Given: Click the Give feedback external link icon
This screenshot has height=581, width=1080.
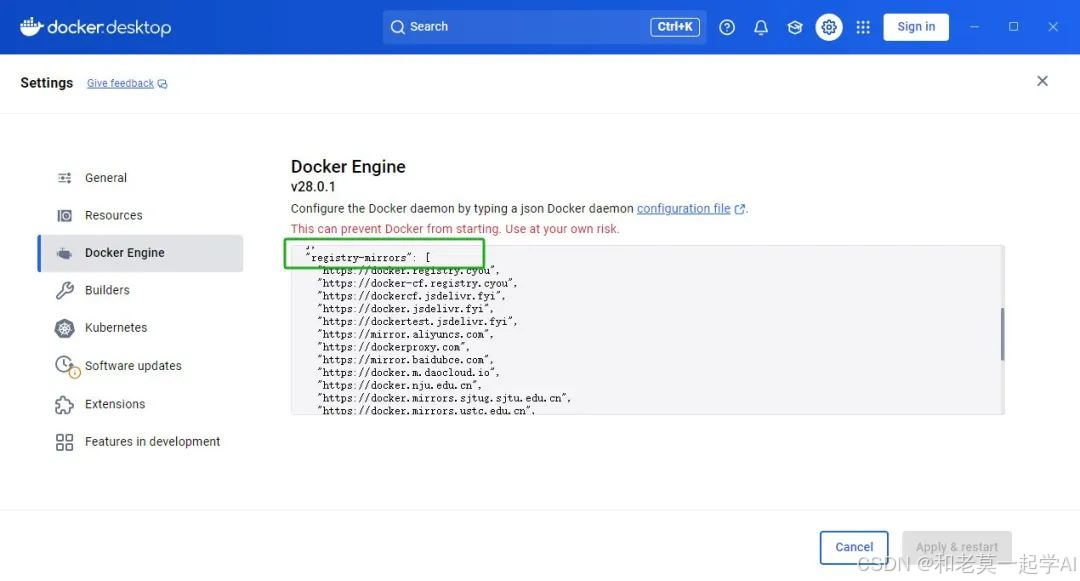Looking at the screenshot, I should point(163,84).
